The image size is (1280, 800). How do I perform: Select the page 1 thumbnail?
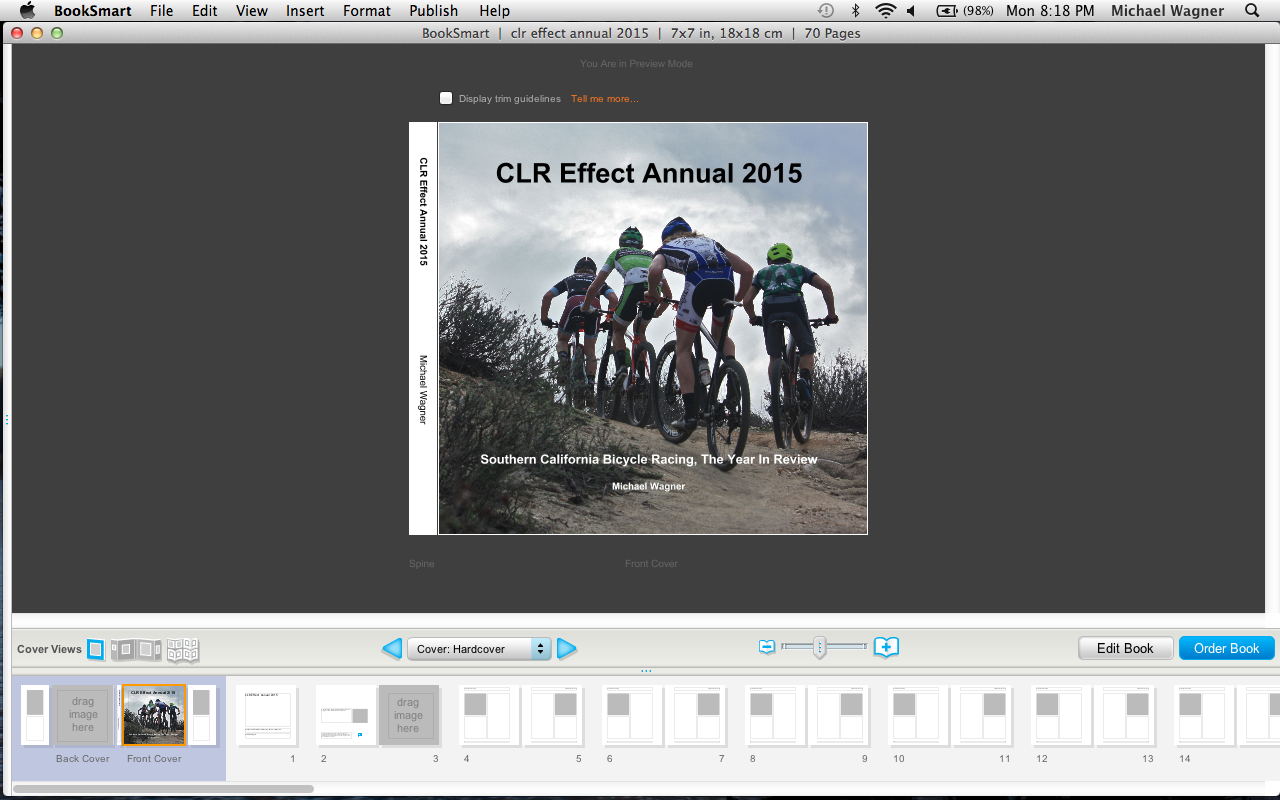(x=267, y=715)
